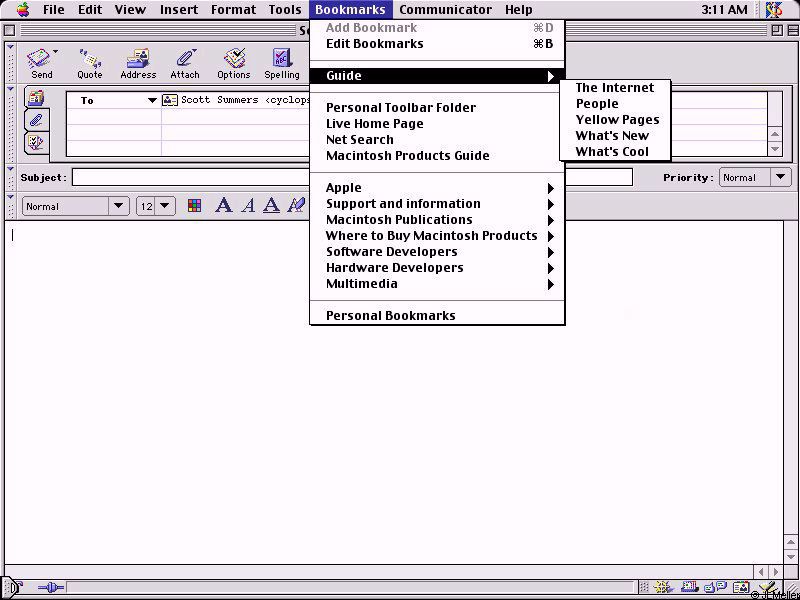Click the Quote toolbar icon
Screen dimensions: 800x600
pos(90,63)
